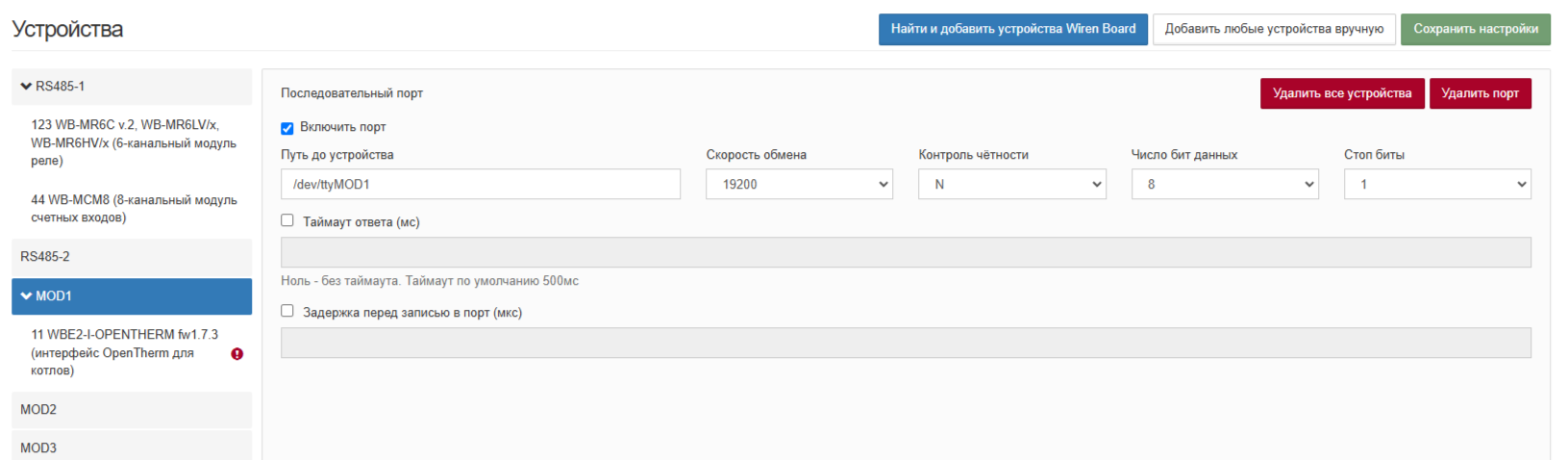
Task: Enable the 'Таймаут ответа (мс)' checkbox
Action: (286, 220)
